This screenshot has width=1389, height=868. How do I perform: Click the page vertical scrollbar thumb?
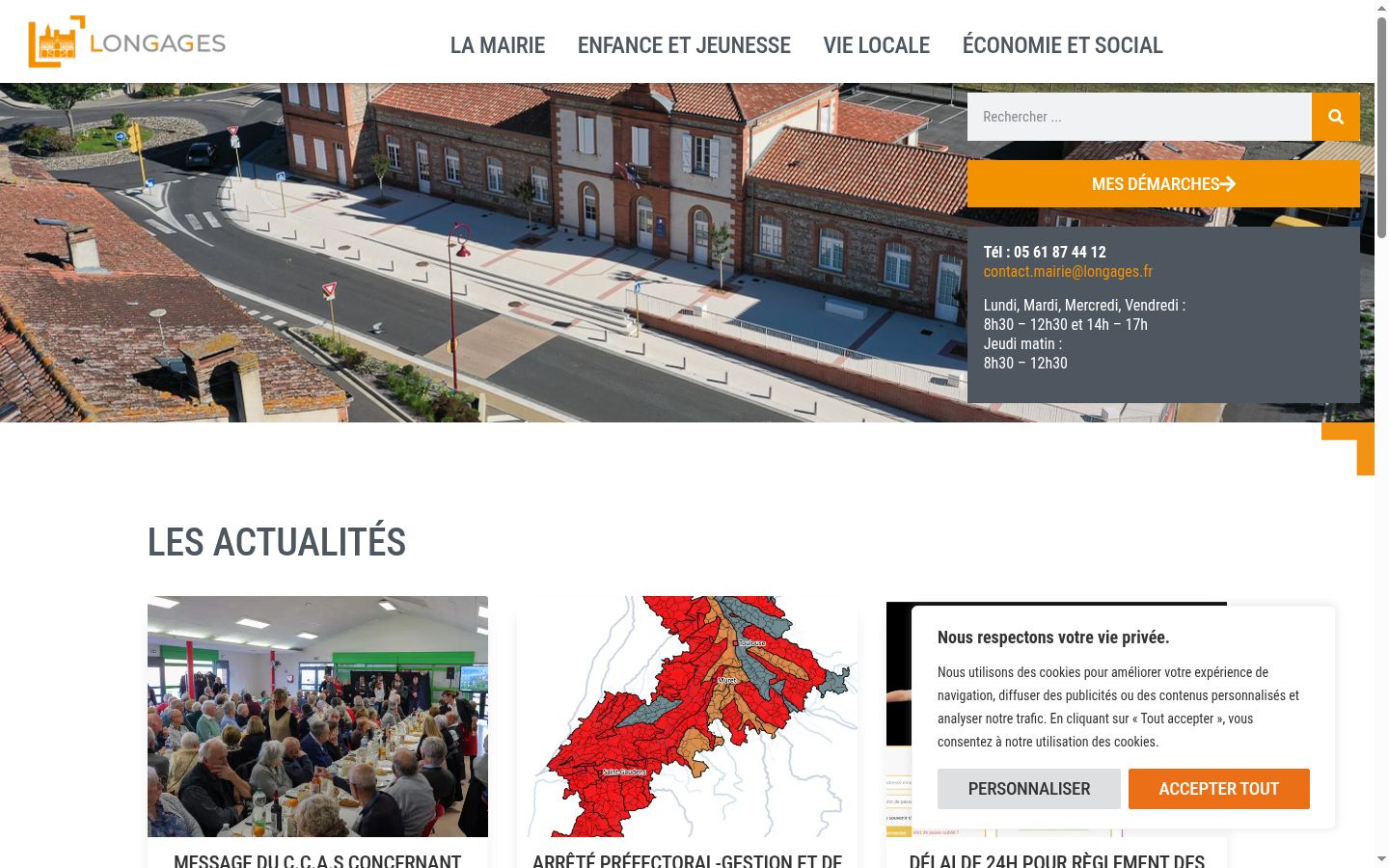tap(1381, 127)
